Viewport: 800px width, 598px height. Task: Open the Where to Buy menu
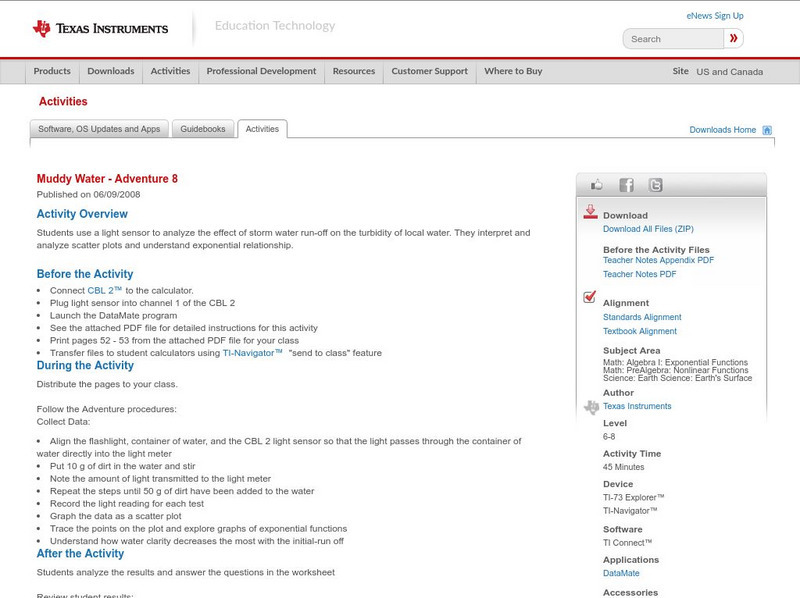point(513,71)
